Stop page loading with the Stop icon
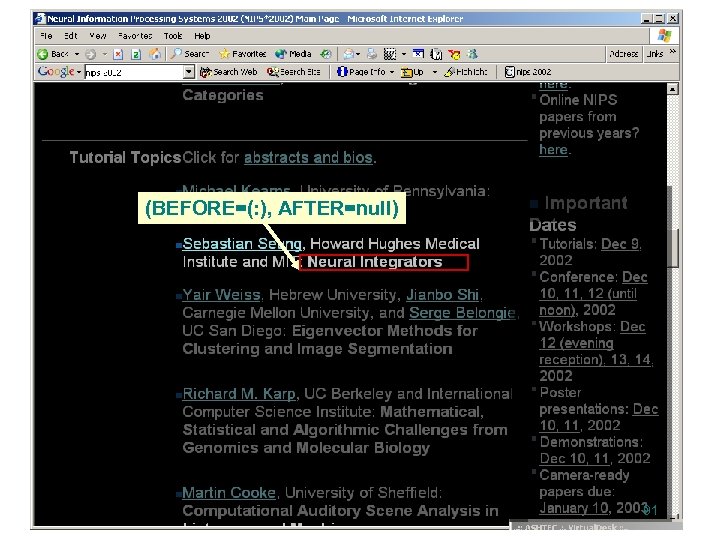720x540 pixels. (x=118, y=54)
